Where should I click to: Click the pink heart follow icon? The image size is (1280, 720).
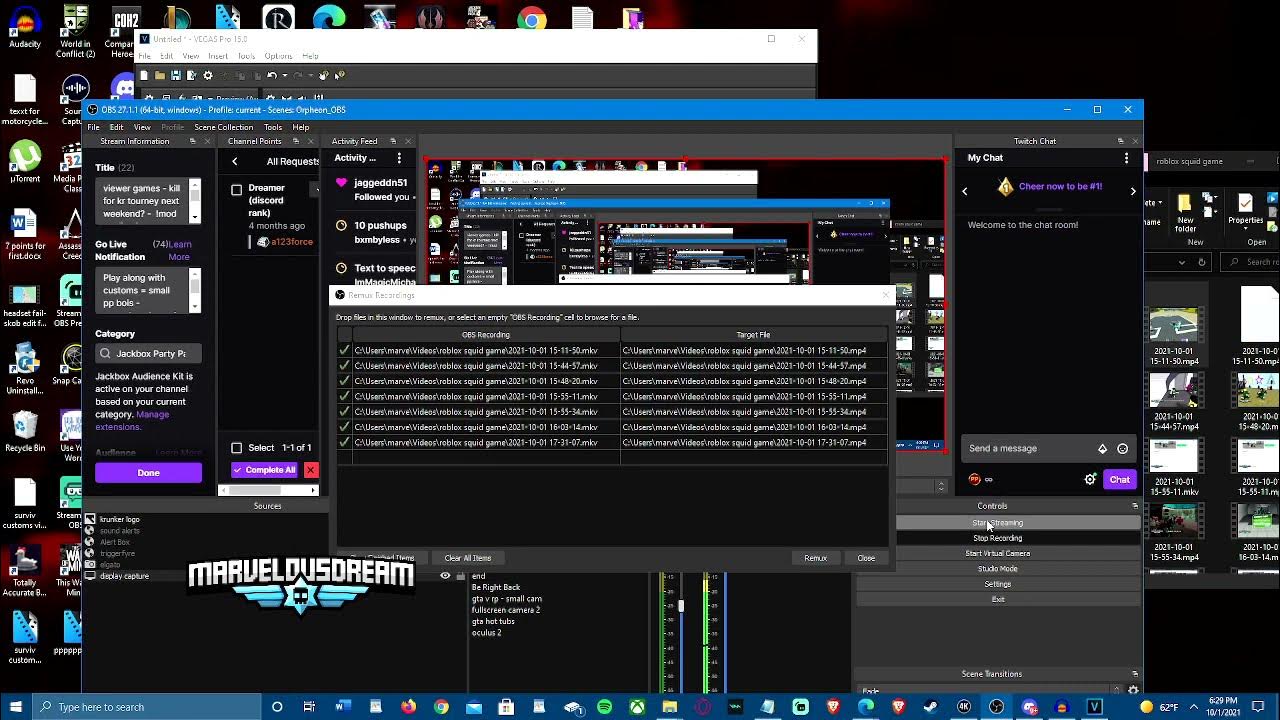pyautogui.click(x=341, y=183)
